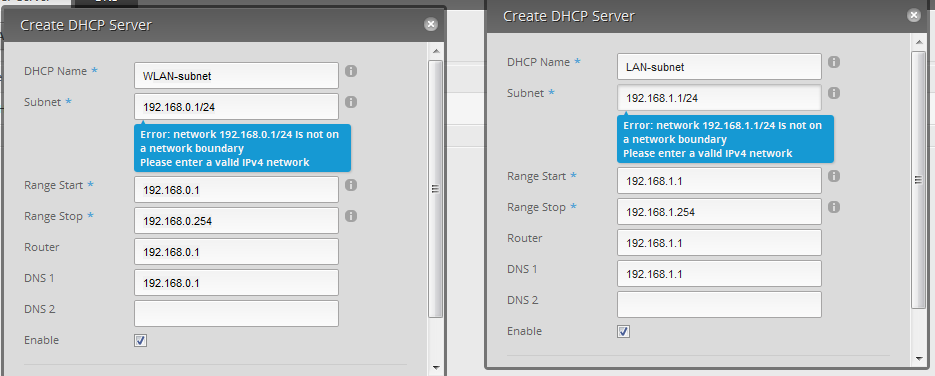Click info icon beside Range Stop 192.168.0.254
The height and width of the screenshot is (376, 935).
click(351, 216)
